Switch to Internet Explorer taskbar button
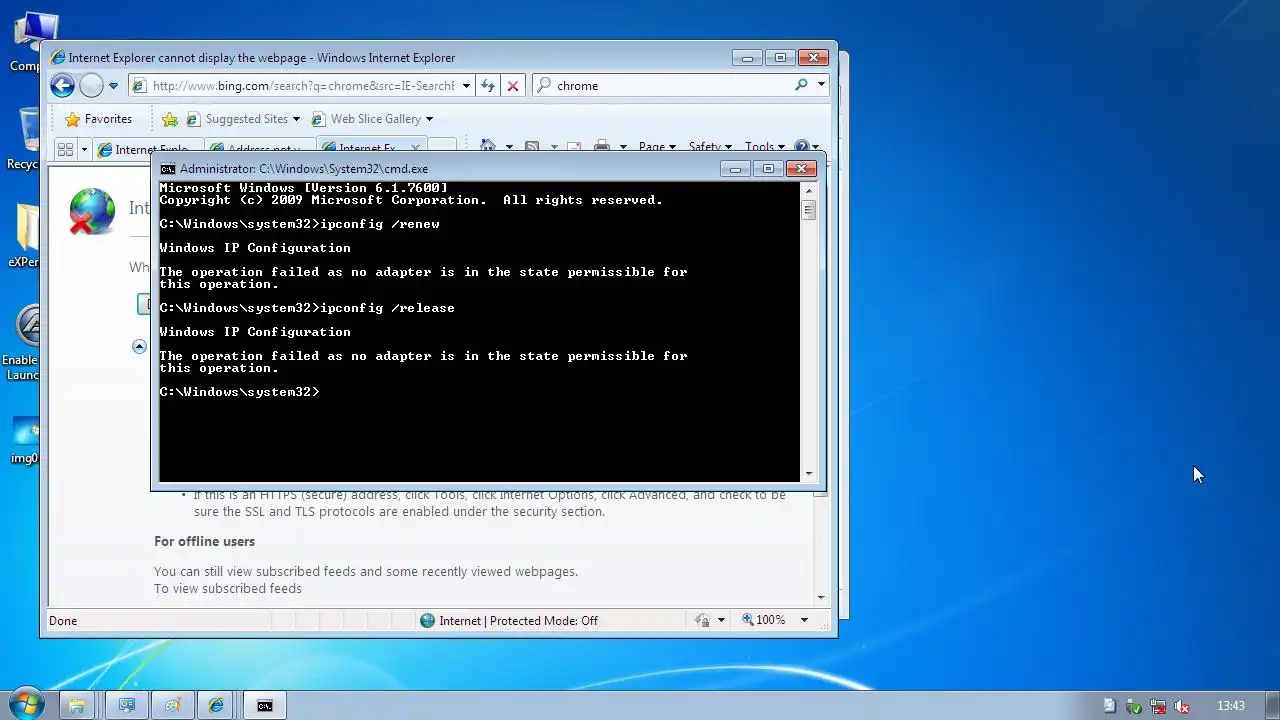The image size is (1280, 720). click(216, 705)
